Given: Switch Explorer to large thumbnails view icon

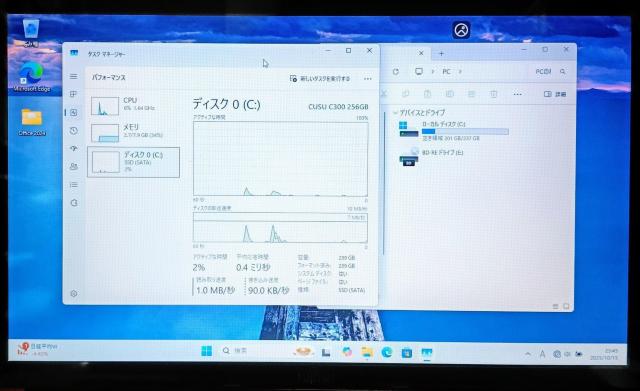Looking at the screenshot, I should (x=566, y=306).
